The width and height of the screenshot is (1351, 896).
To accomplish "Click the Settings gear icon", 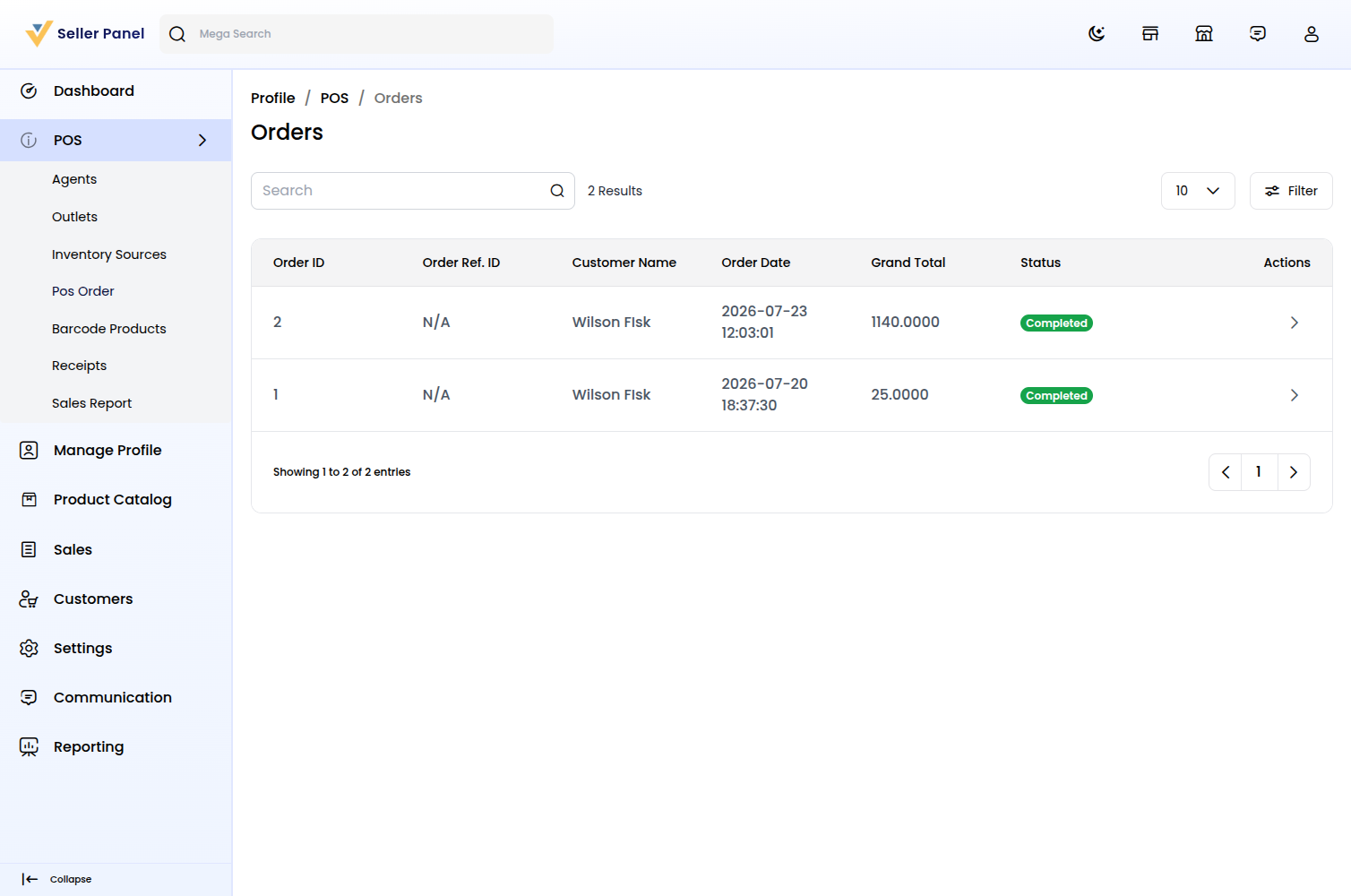I will point(29,648).
